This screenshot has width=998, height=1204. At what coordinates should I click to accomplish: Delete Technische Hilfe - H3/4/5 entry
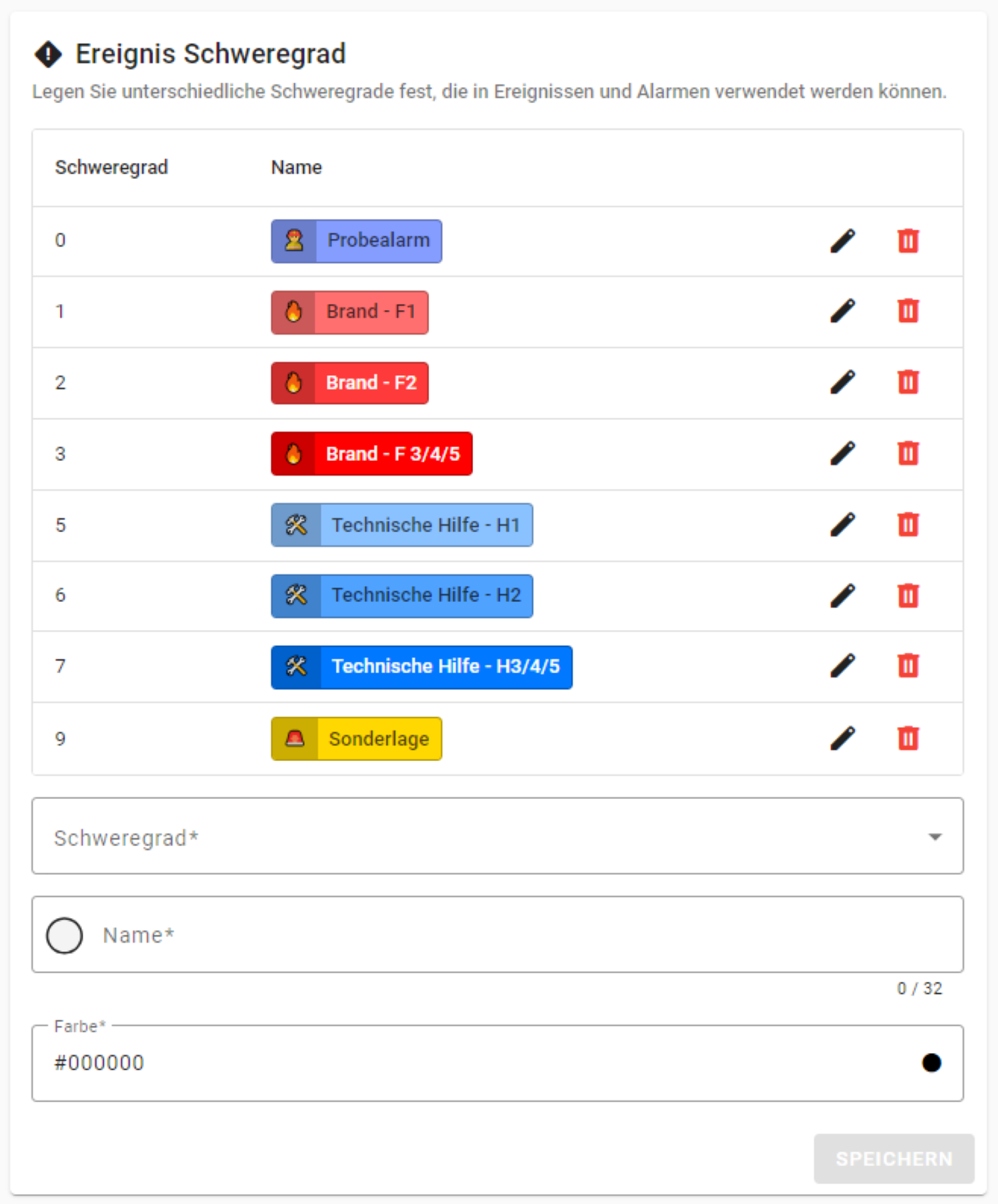(x=908, y=666)
